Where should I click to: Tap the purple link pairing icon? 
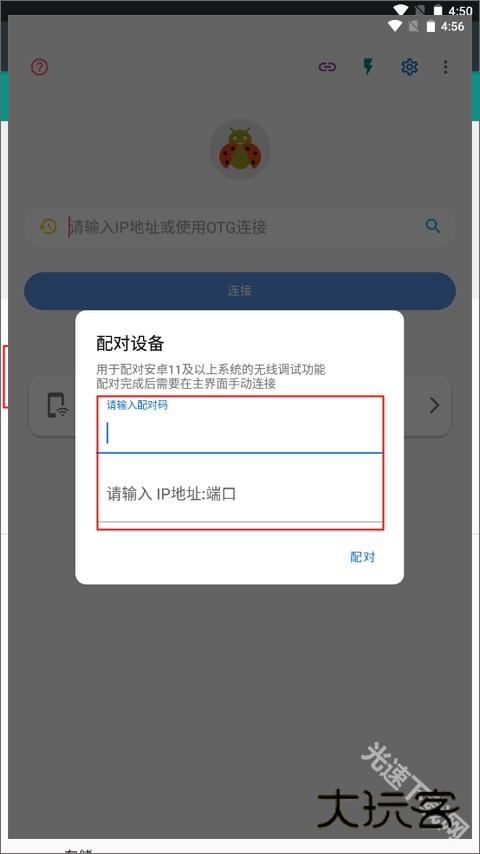point(327,67)
